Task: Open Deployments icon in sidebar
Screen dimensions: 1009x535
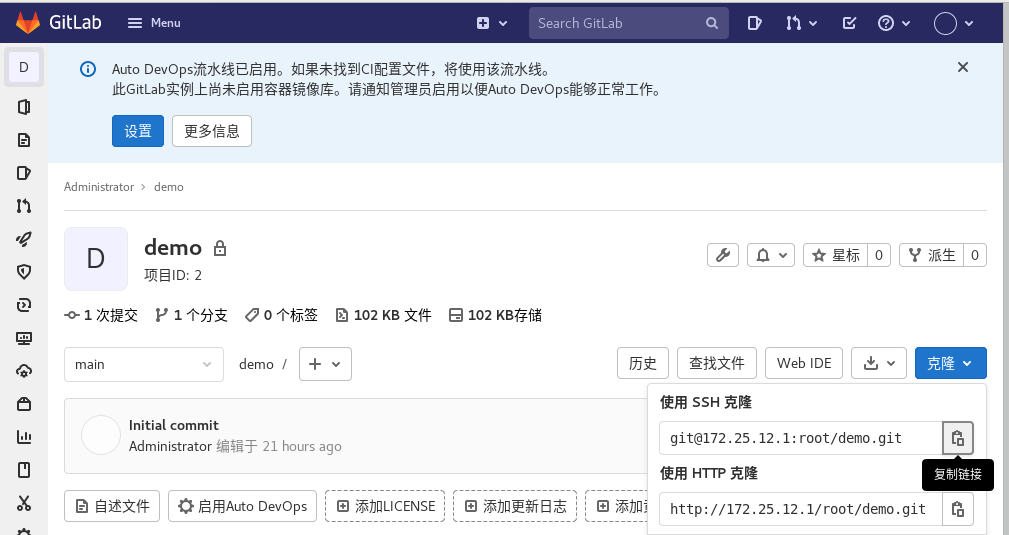Action: pyautogui.click(x=24, y=305)
